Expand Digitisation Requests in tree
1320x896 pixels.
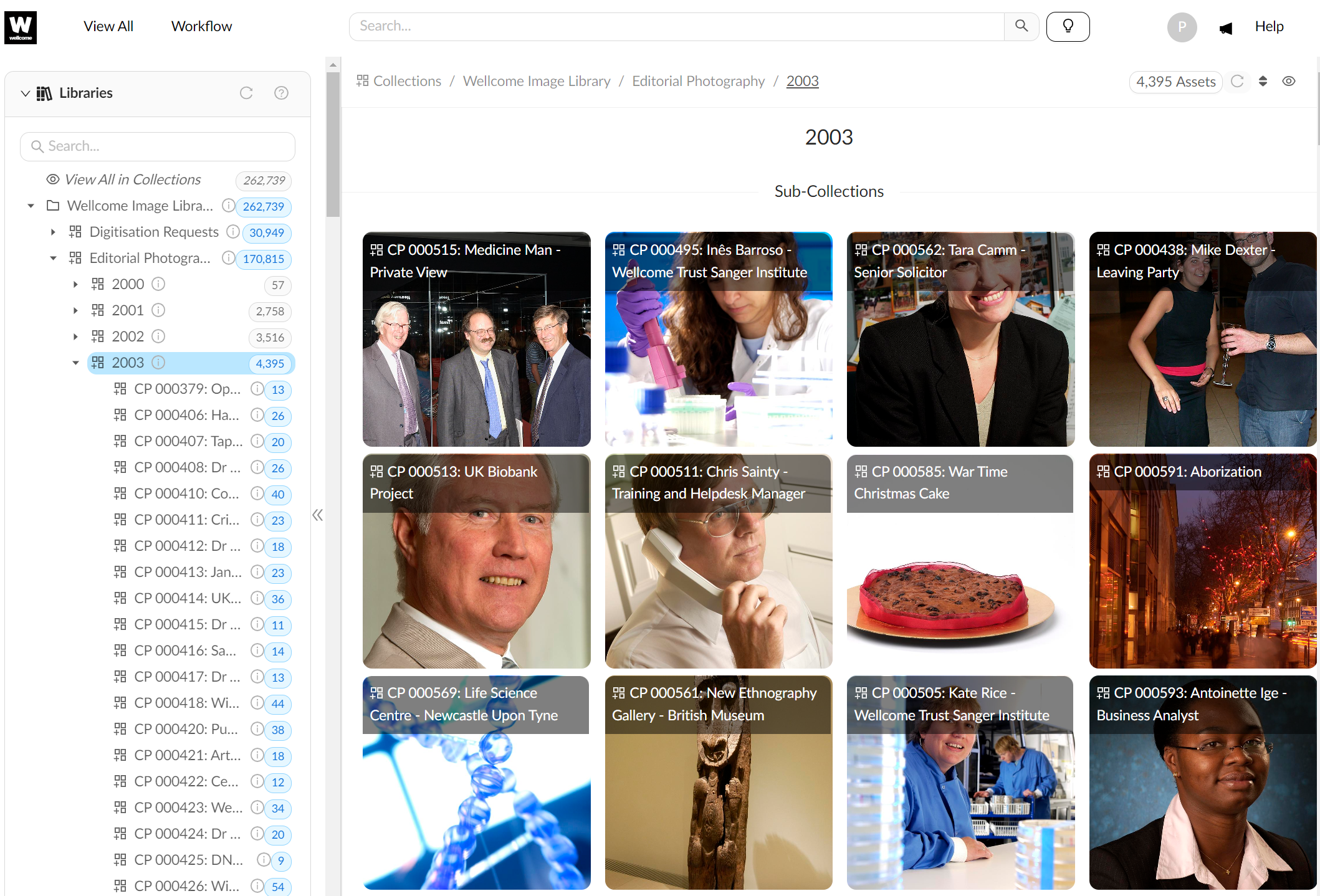[53, 232]
